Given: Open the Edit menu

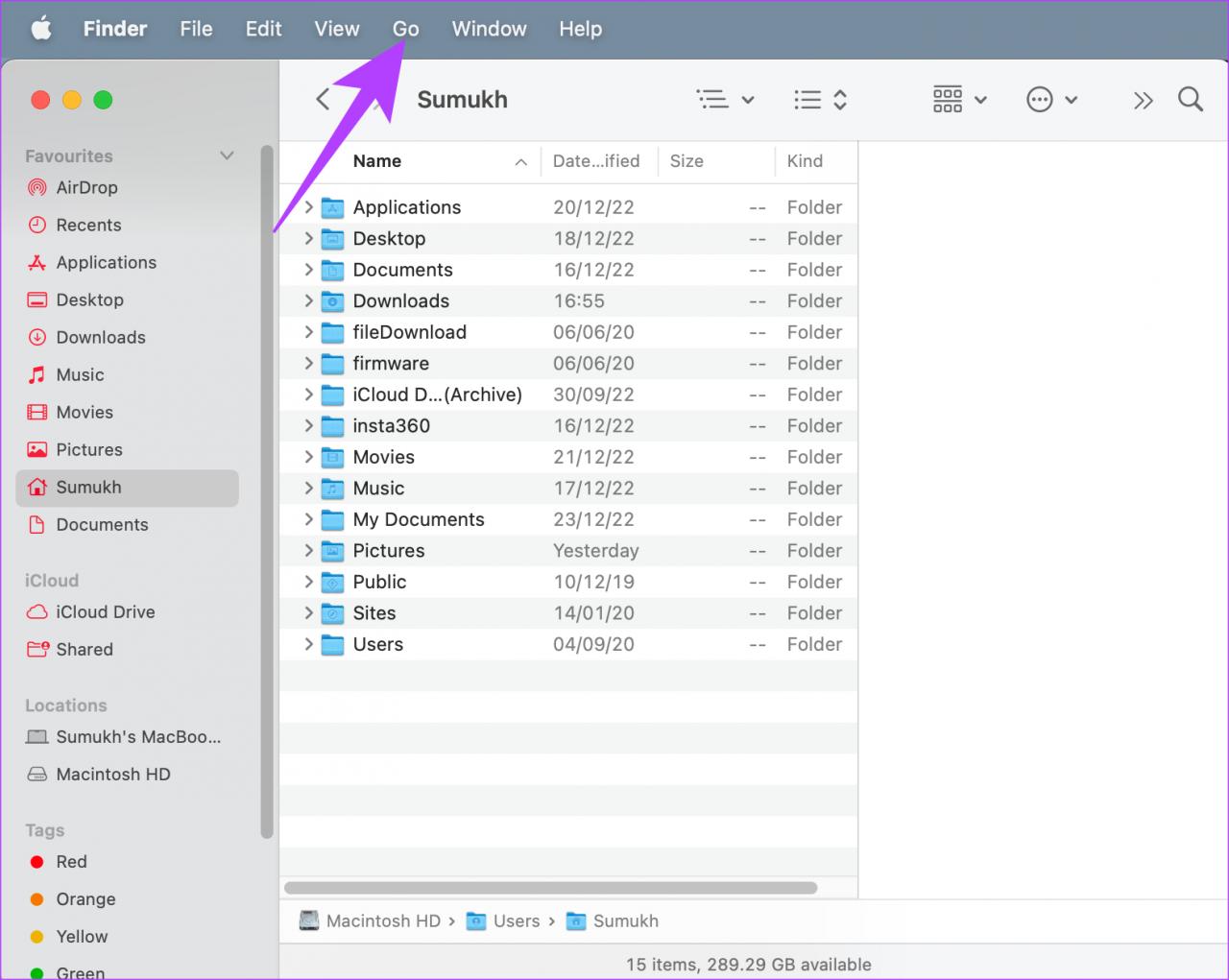Looking at the screenshot, I should coord(263,29).
